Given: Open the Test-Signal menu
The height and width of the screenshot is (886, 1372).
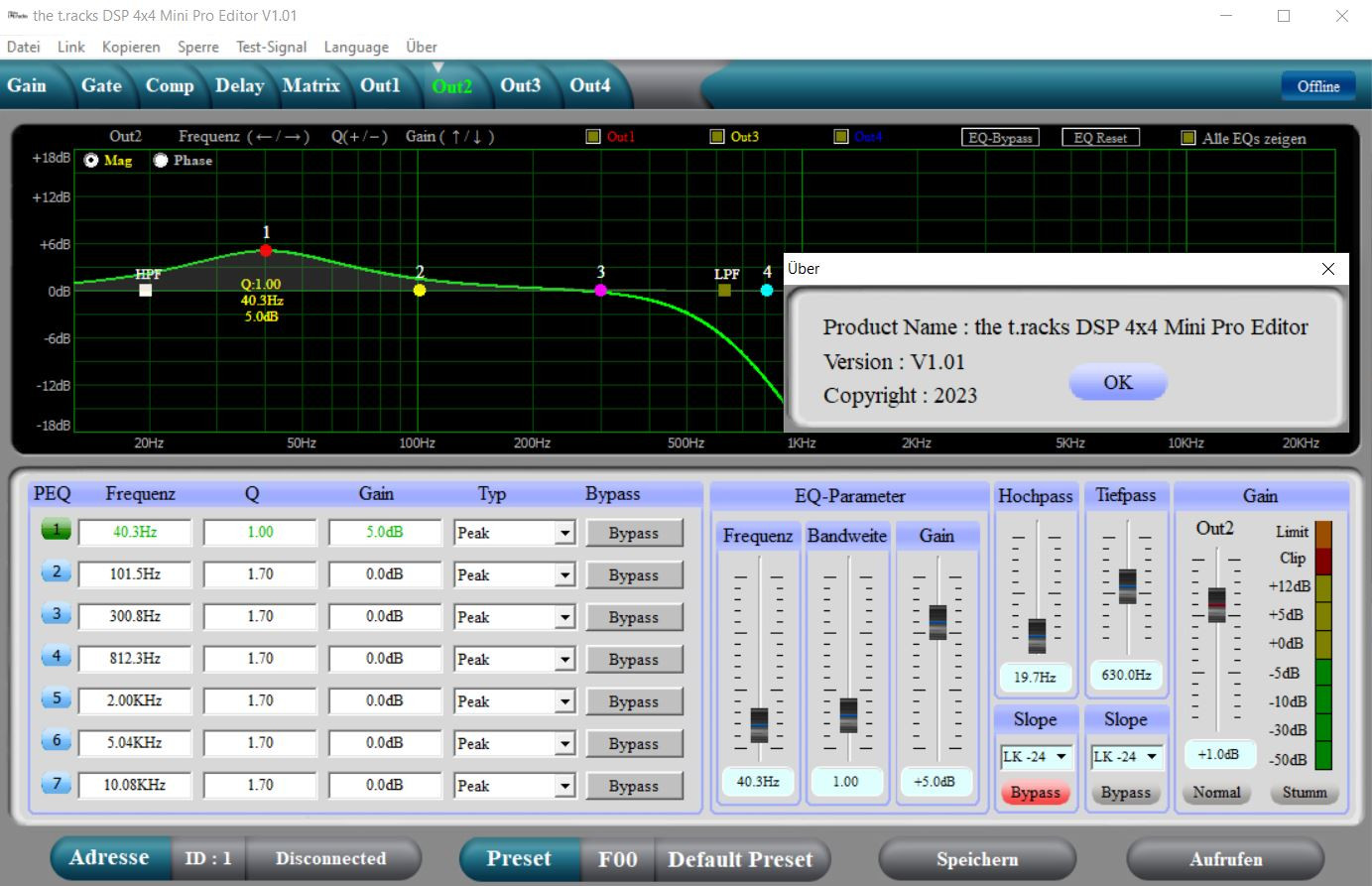Looking at the screenshot, I should pyautogui.click(x=271, y=47).
